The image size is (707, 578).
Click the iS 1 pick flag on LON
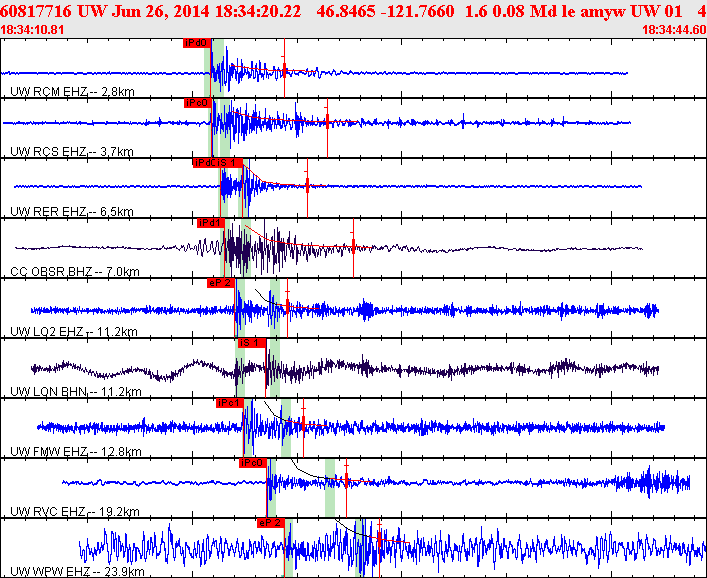(x=252, y=343)
